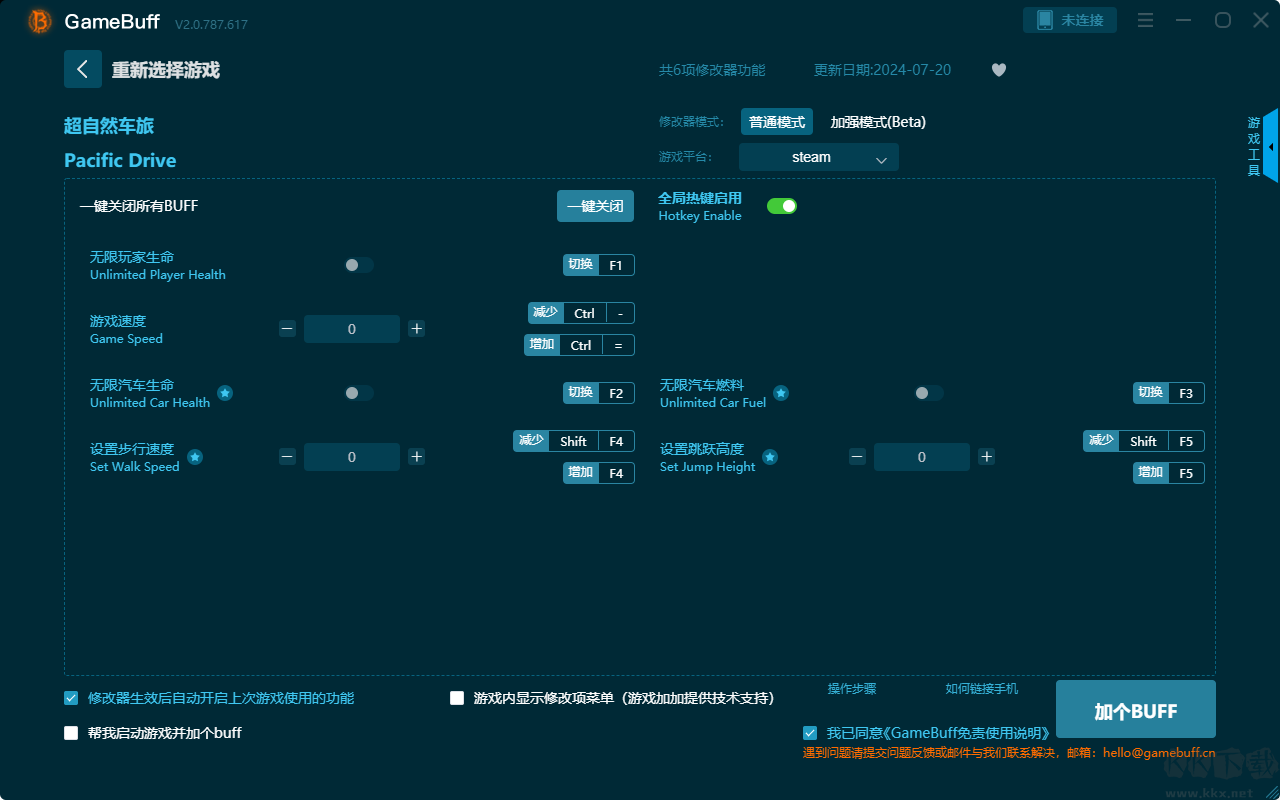Check the show in-game modifier menu checkbox
This screenshot has height=800, width=1280.
457,698
